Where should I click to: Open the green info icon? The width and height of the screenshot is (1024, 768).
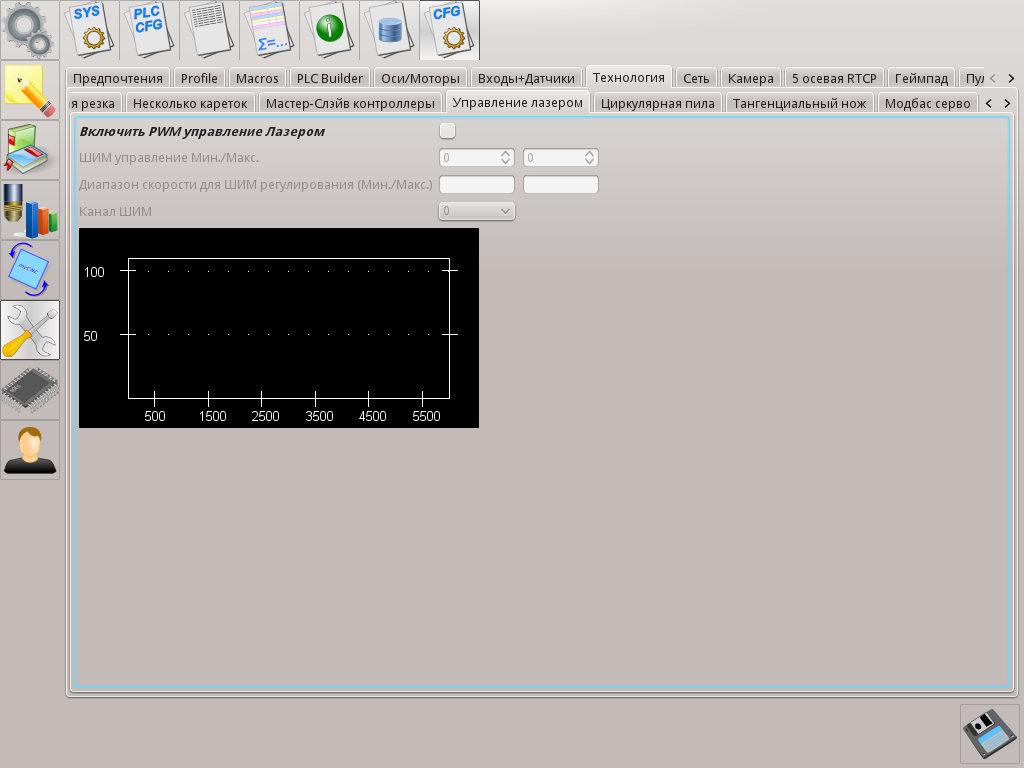coord(330,30)
